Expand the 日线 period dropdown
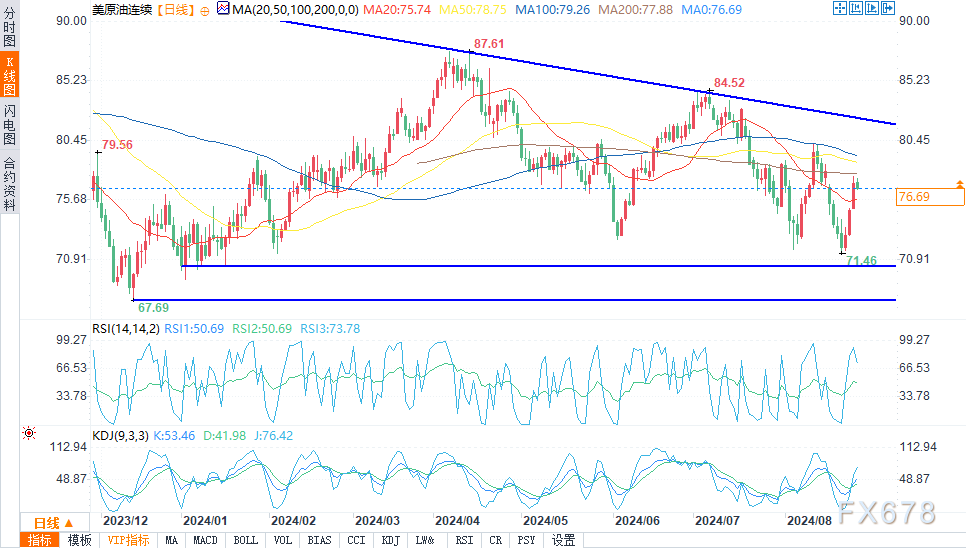966x548 pixels. [x=53, y=523]
